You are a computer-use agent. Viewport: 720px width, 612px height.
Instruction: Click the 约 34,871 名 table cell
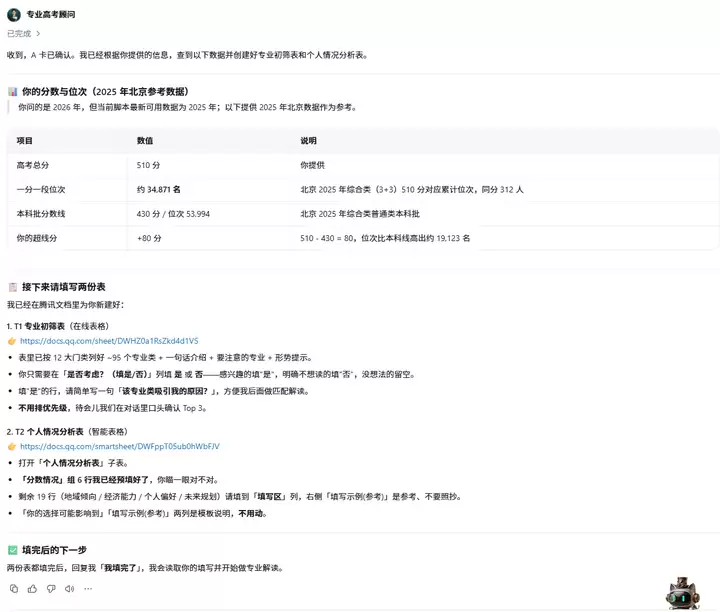click(x=159, y=190)
